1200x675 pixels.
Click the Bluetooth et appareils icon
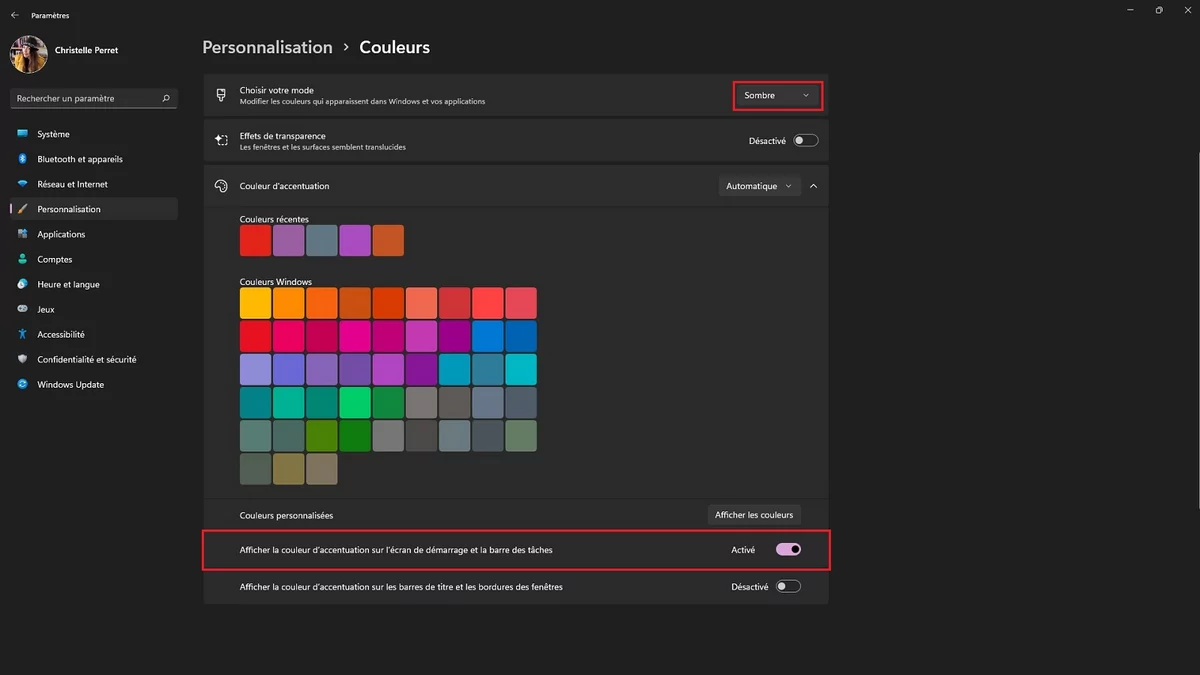[x=23, y=159]
